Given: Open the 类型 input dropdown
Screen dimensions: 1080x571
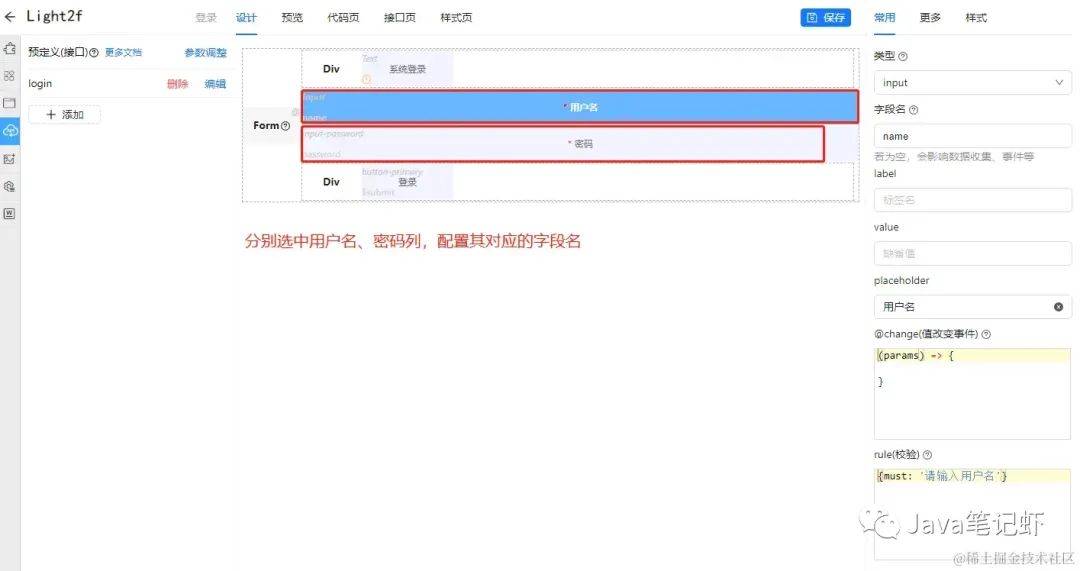Looking at the screenshot, I should [x=973, y=83].
